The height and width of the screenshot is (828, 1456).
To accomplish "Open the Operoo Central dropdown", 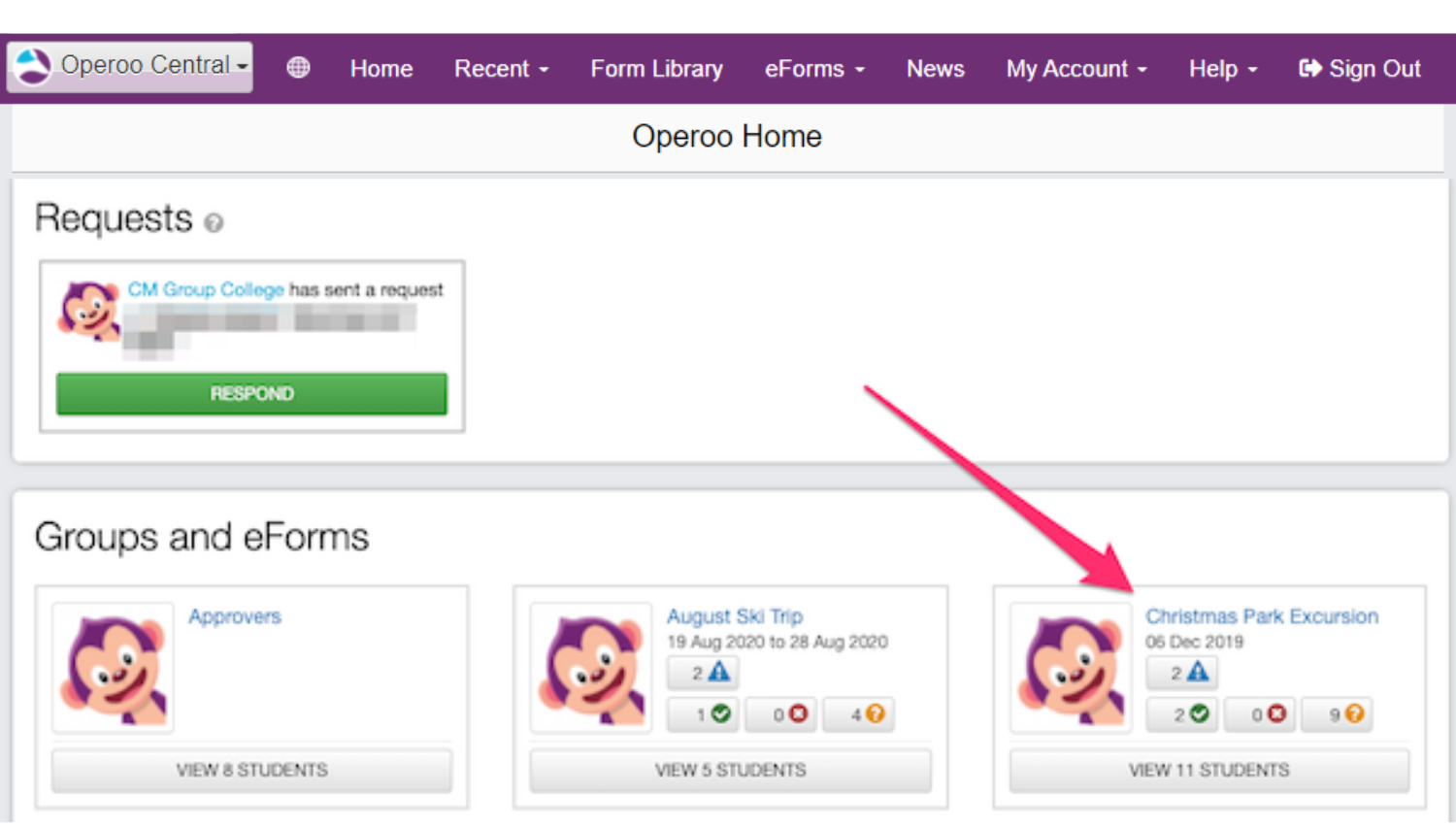I will tap(130, 66).
